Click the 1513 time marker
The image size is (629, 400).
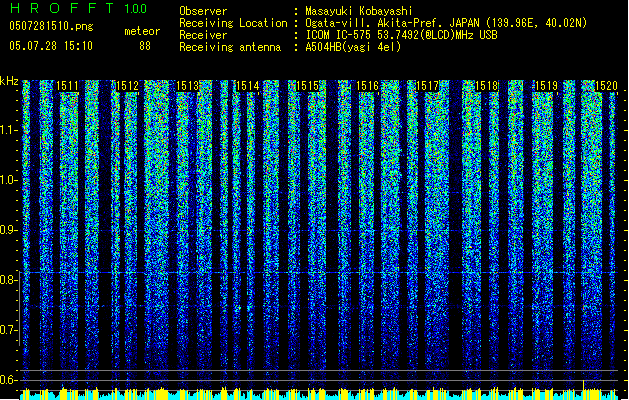(187, 86)
